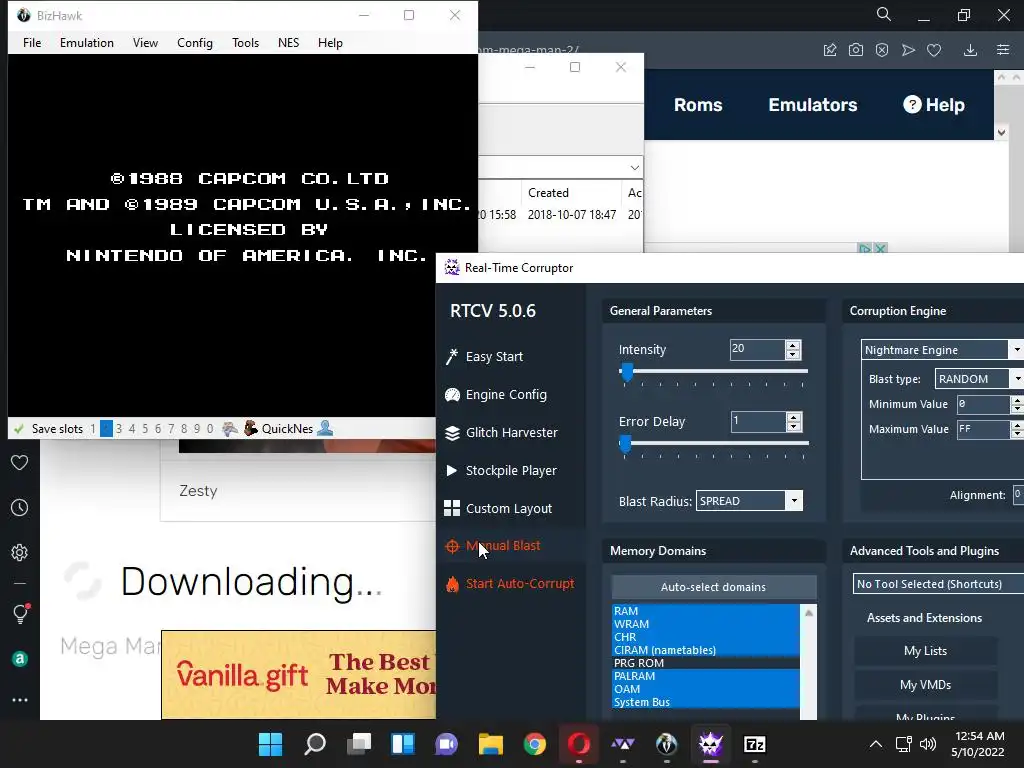Click Start Auto-Corrupt flame icon
This screenshot has height=768, width=1024.
(x=452, y=584)
